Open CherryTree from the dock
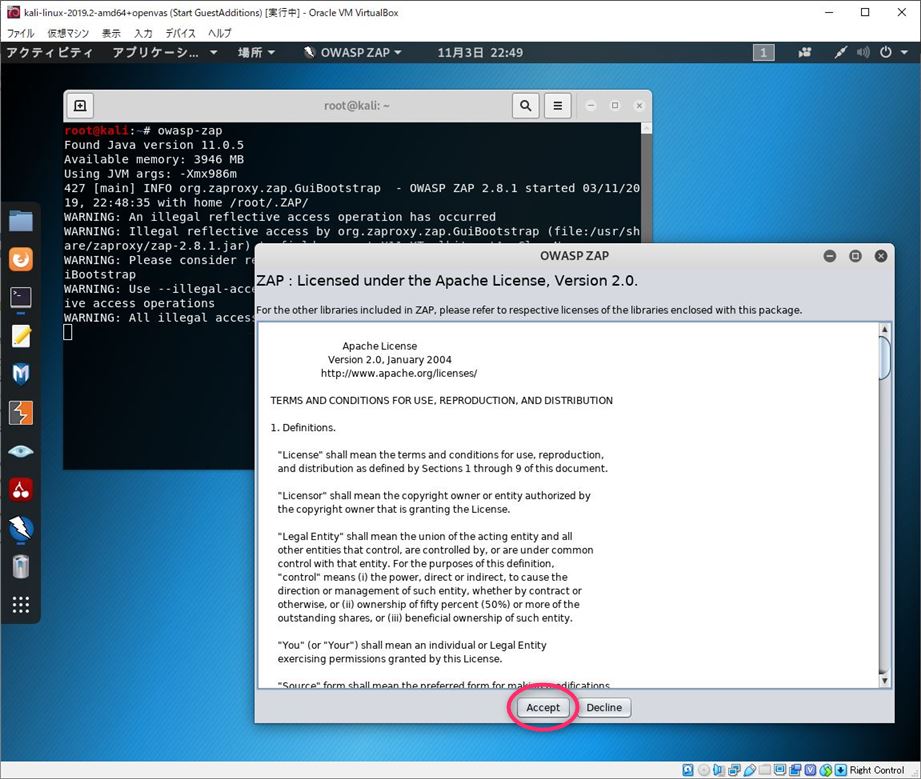 click(x=21, y=488)
